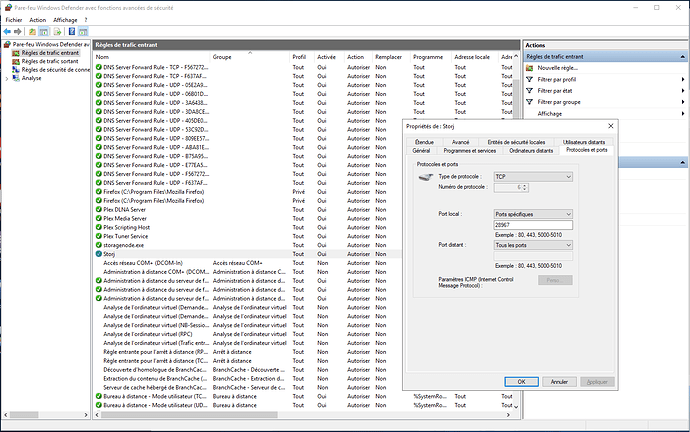
Task: Open the Port local dropdown
Action: point(532,214)
